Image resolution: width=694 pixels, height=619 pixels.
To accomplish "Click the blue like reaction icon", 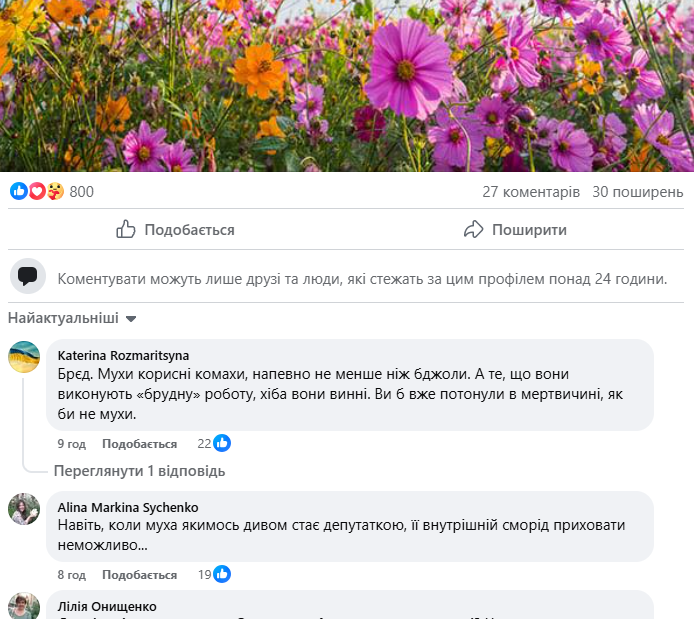I will coord(19,191).
